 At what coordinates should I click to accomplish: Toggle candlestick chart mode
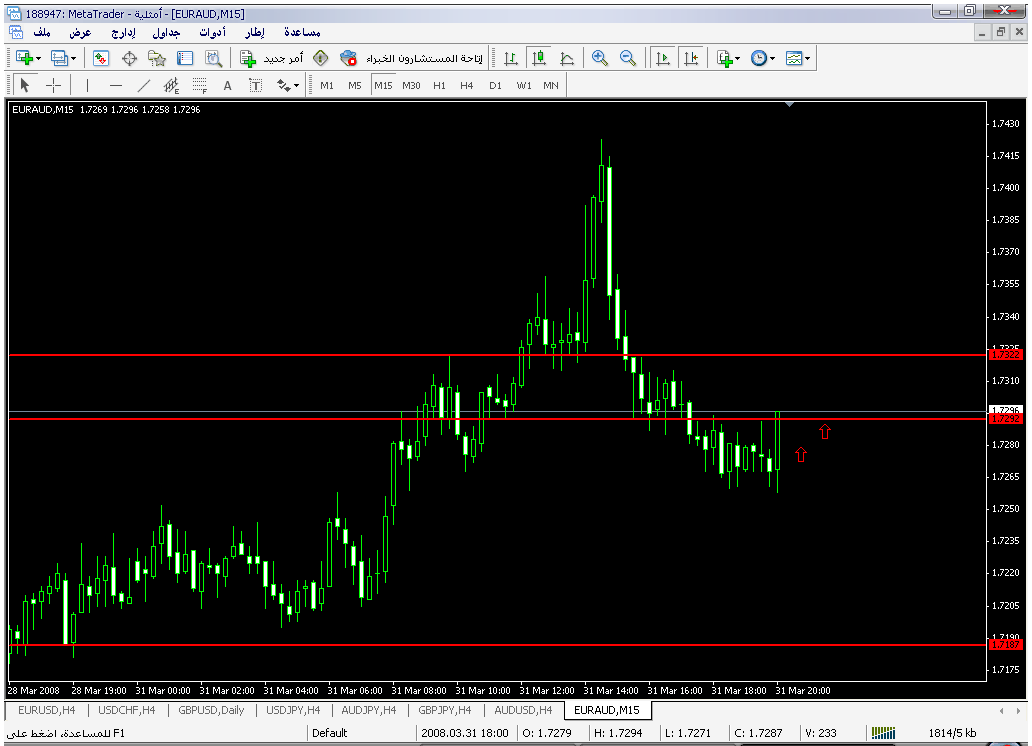(x=539, y=59)
